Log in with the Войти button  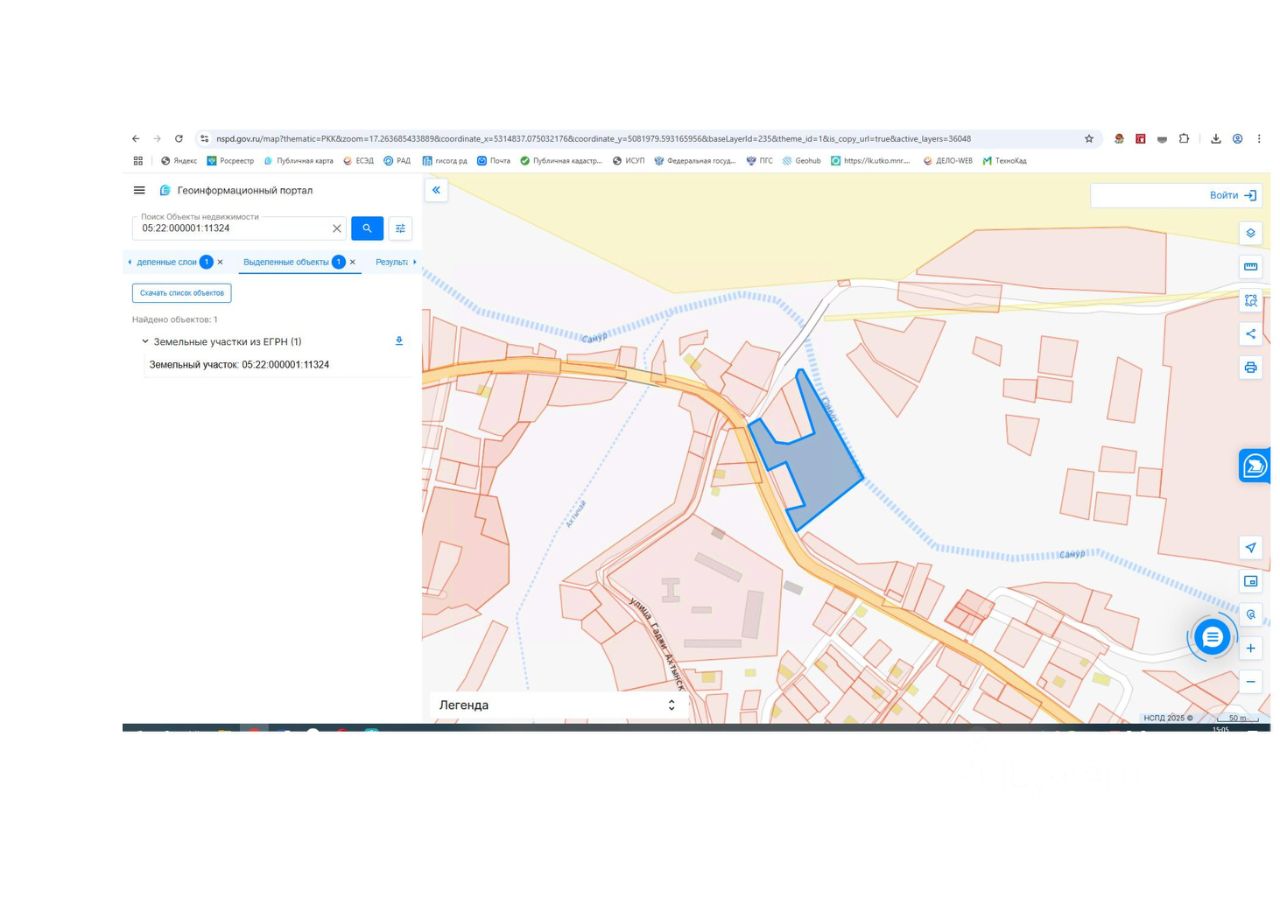coord(1233,195)
